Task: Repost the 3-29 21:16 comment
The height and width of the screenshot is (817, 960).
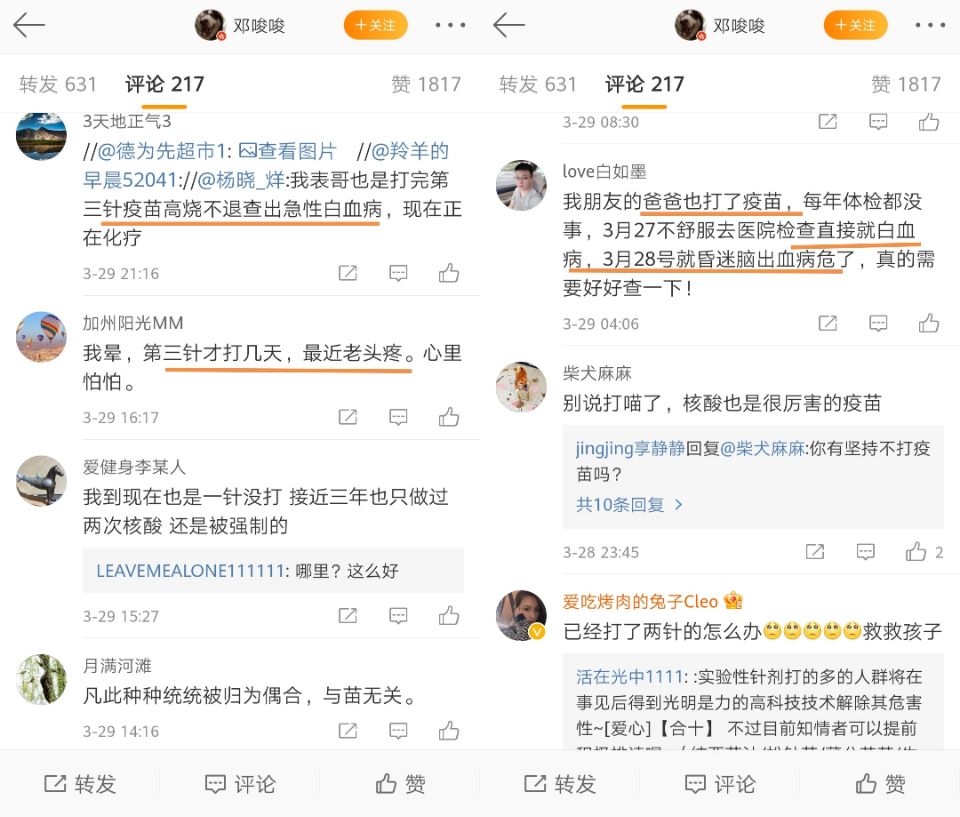Action: coord(348,273)
